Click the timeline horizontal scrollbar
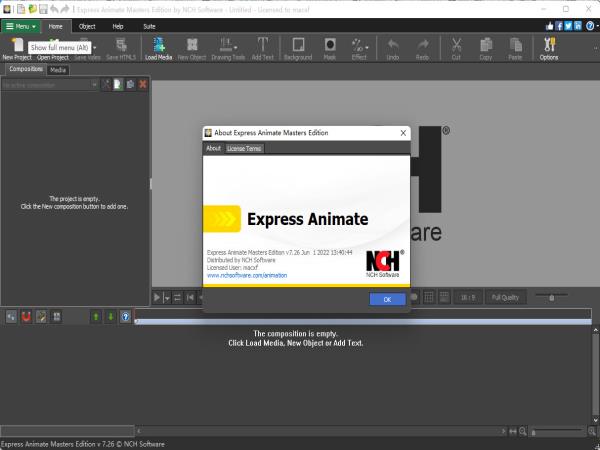Viewport: 600px width, 450px height. (321, 431)
